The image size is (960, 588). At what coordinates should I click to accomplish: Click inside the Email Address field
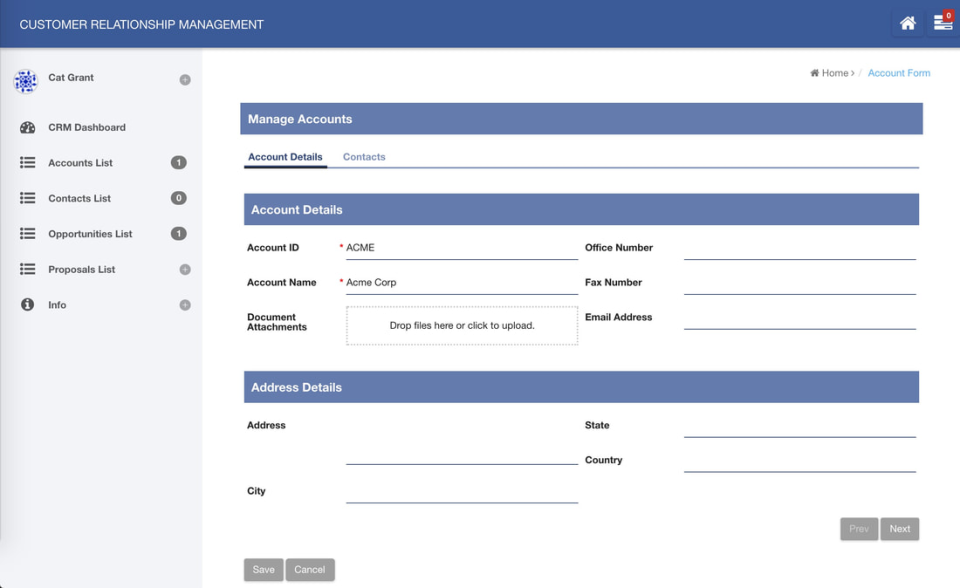(x=800, y=322)
